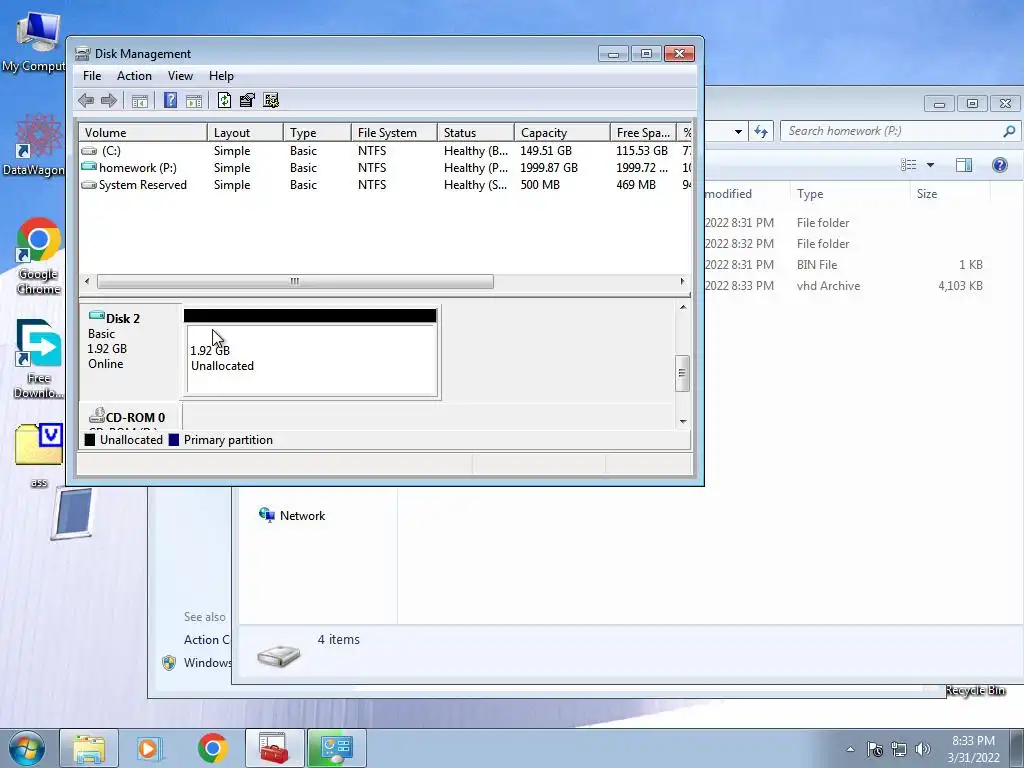The height and width of the screenshot is (768, 1024).
Task: Click the right arrow of horizontal scrollbar
Action: click(x=682, y=281)
